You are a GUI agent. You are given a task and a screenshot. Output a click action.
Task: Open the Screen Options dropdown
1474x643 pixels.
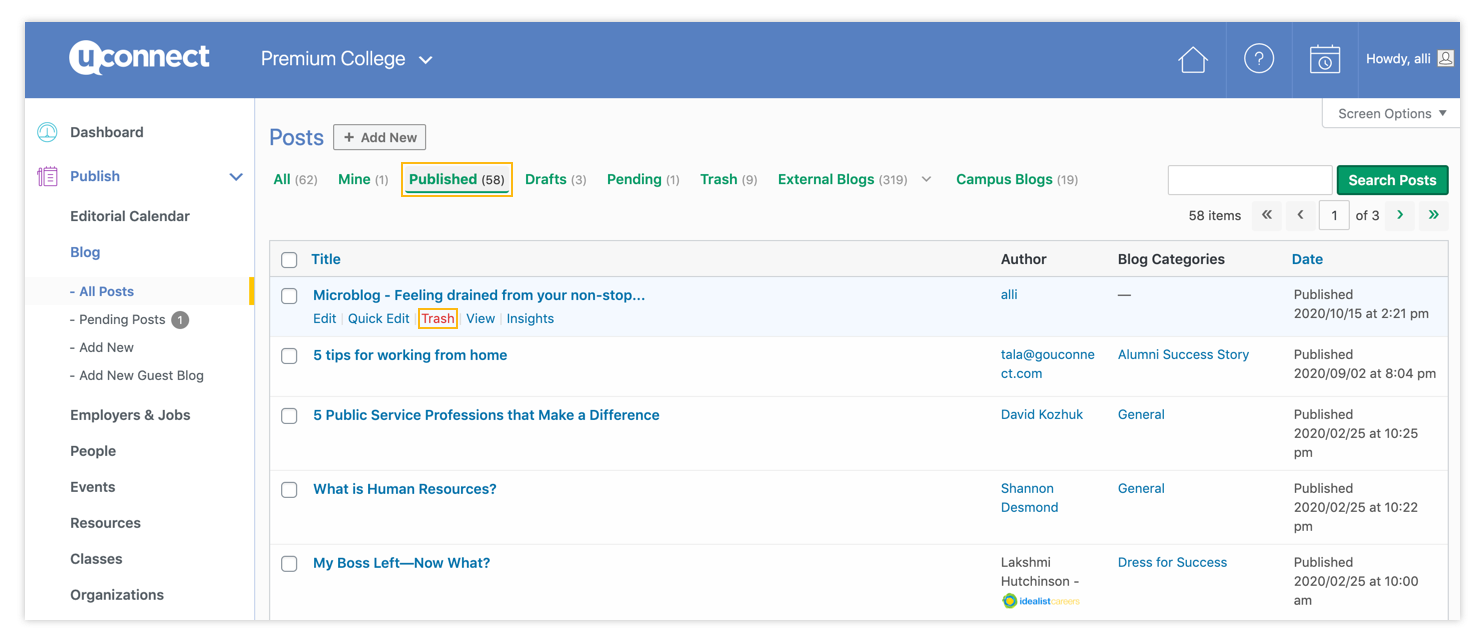1391,114
